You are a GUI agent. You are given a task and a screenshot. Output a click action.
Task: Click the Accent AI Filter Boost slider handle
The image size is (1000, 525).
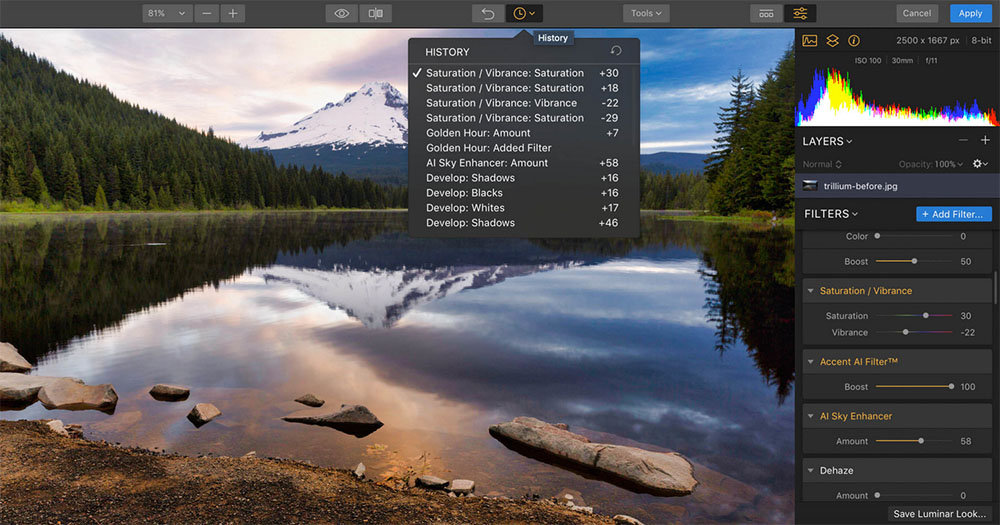click(x=950, y=386)
